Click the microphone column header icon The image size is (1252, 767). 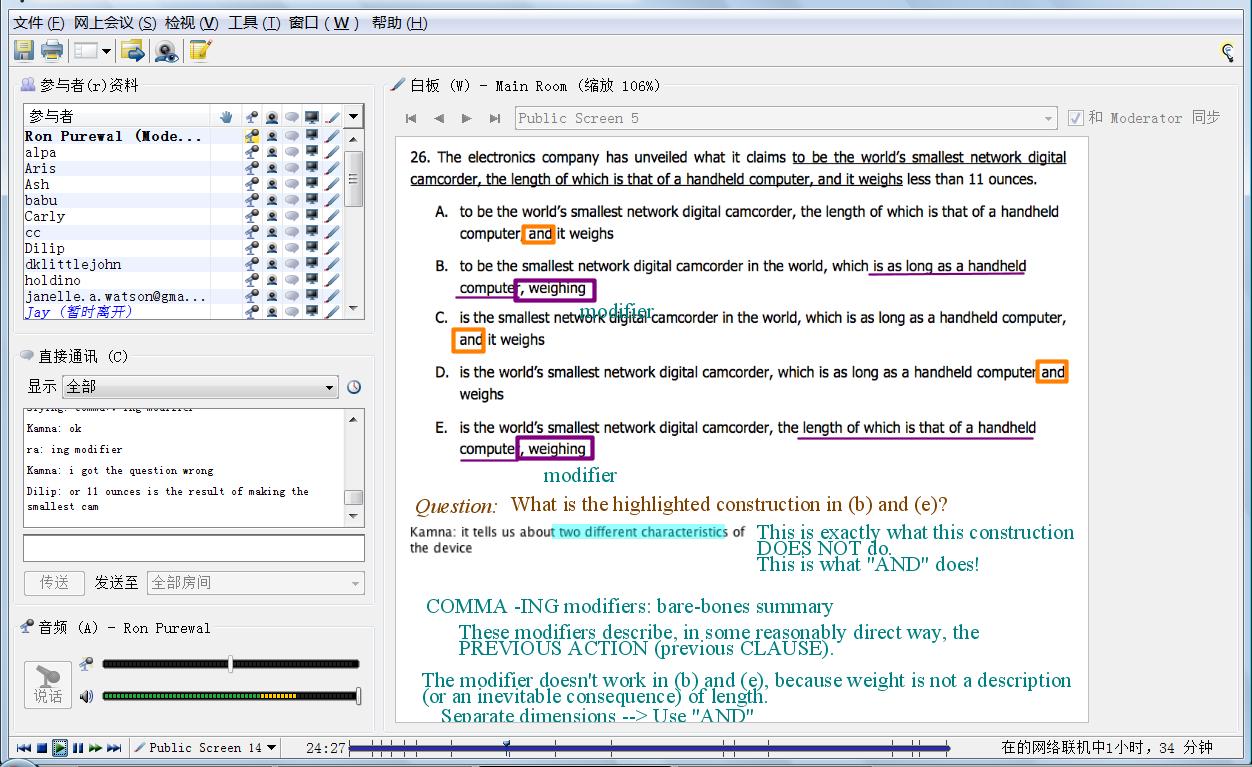(251, 117)
